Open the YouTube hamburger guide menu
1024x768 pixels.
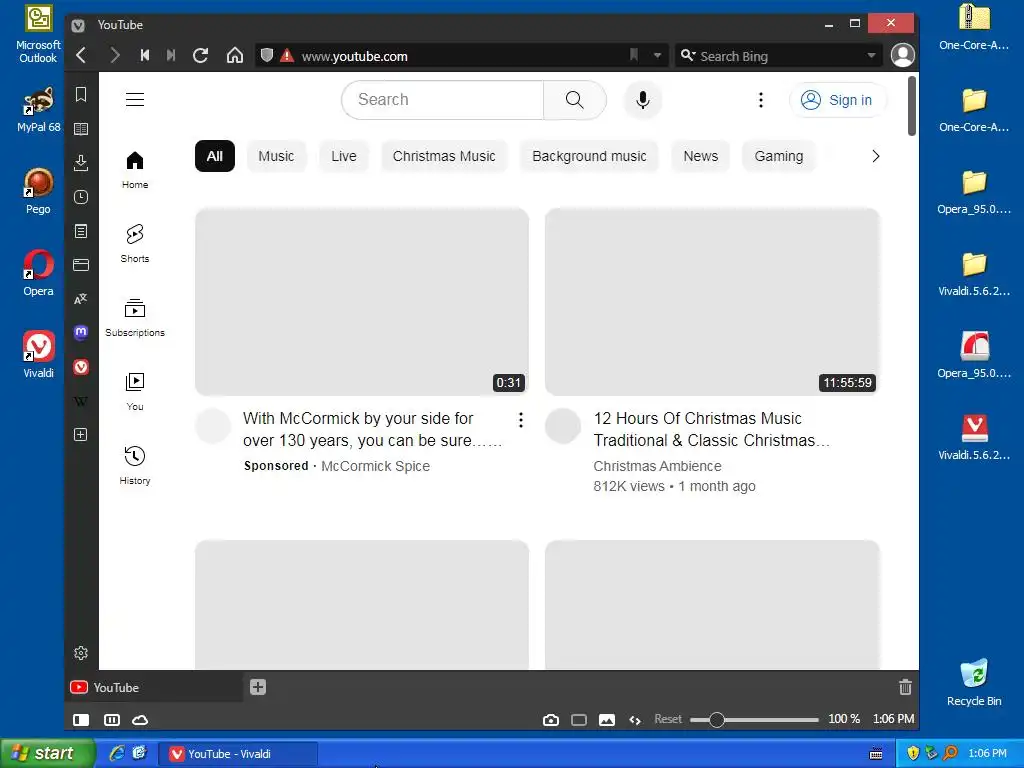click(135, 99)
